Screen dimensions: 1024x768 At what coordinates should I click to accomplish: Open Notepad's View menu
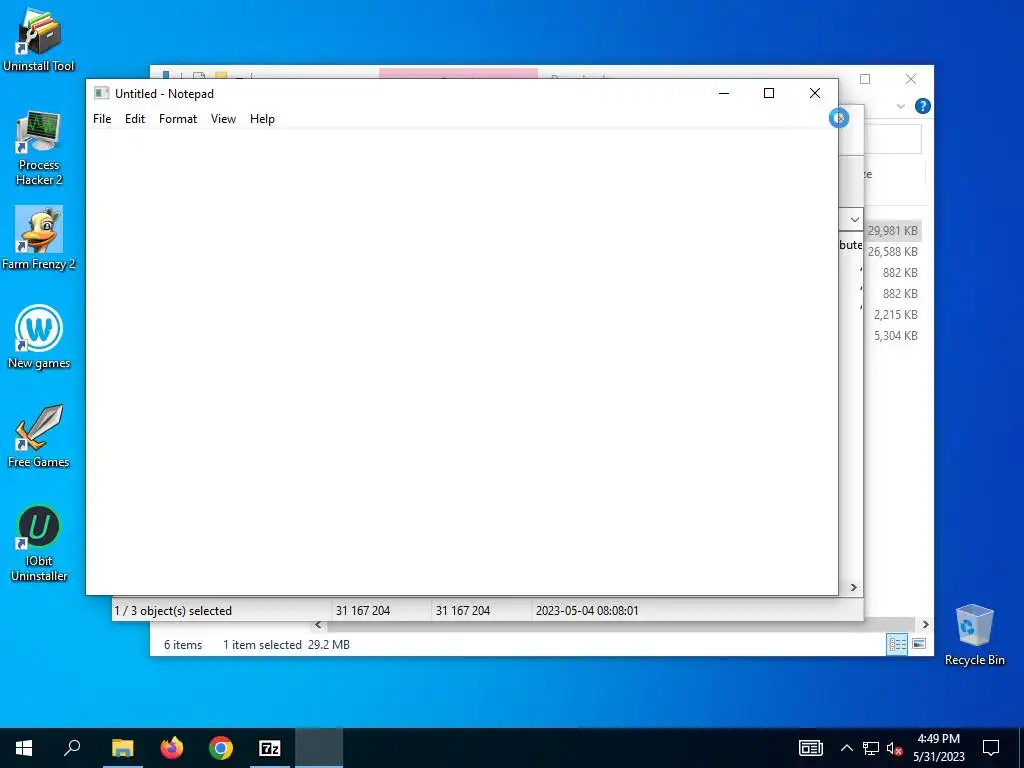point(223,119)
